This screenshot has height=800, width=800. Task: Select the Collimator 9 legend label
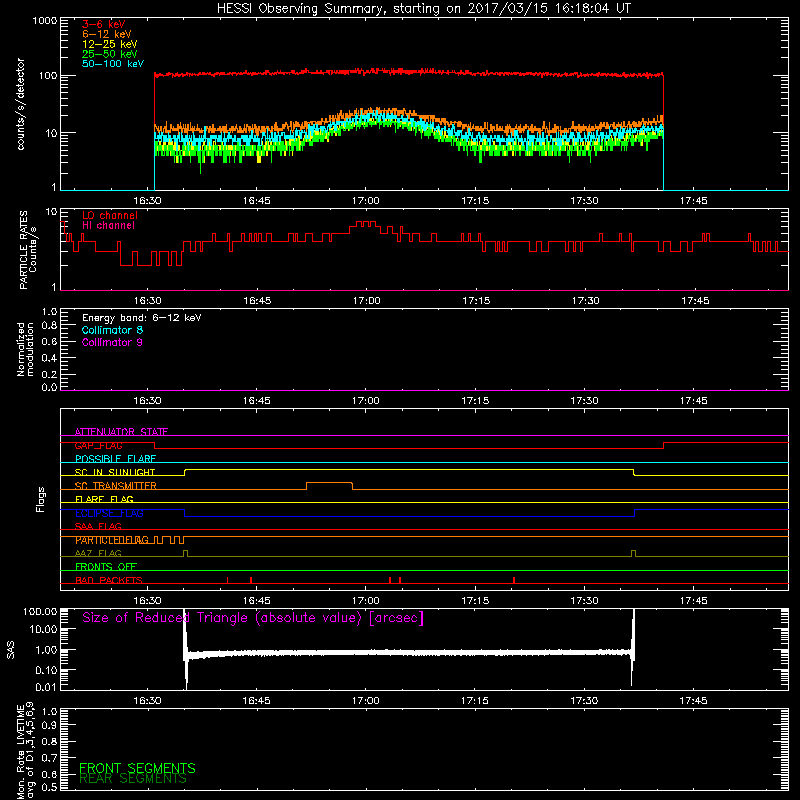pos(112,342)
